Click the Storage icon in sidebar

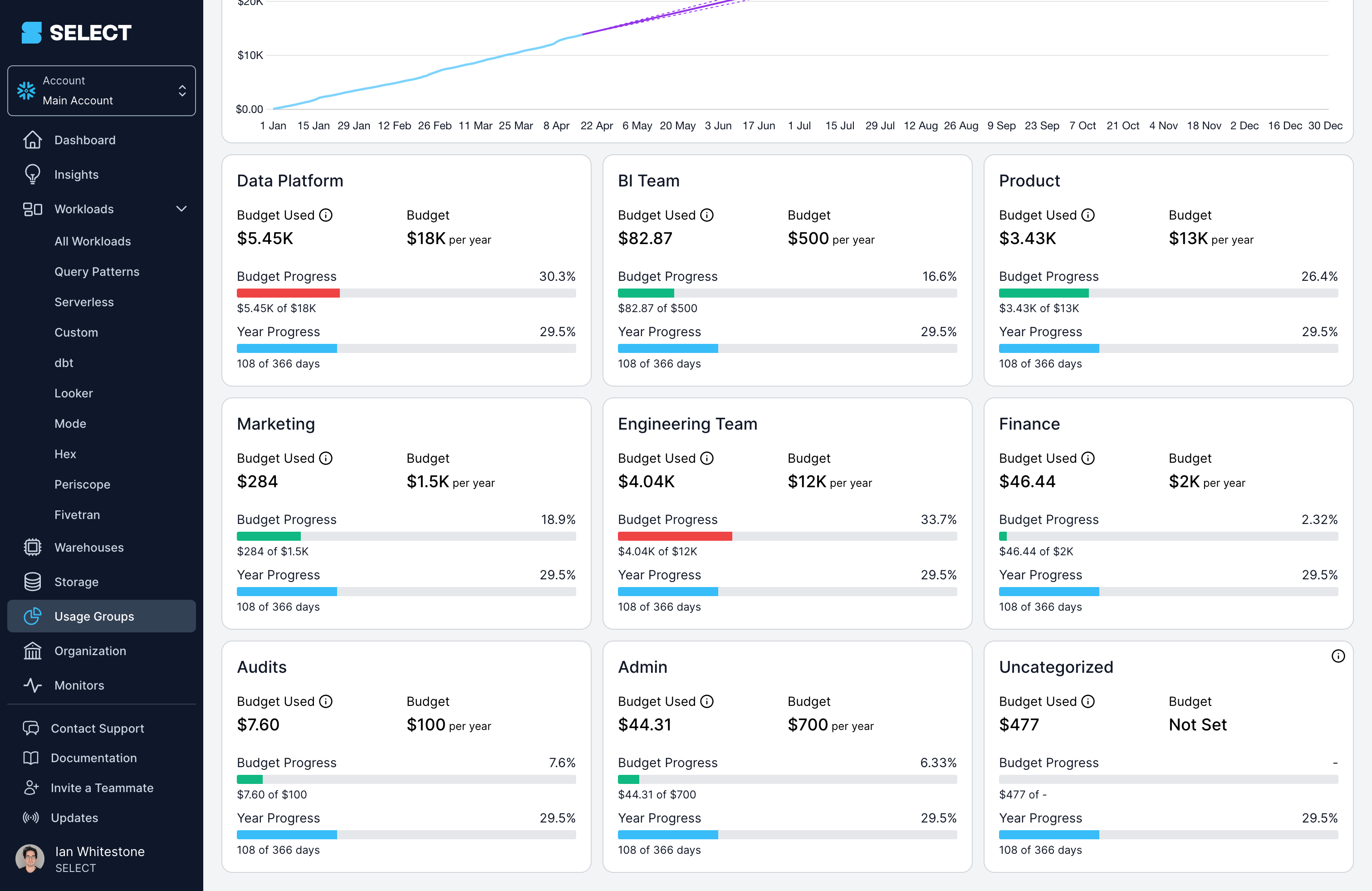point(30,581)
